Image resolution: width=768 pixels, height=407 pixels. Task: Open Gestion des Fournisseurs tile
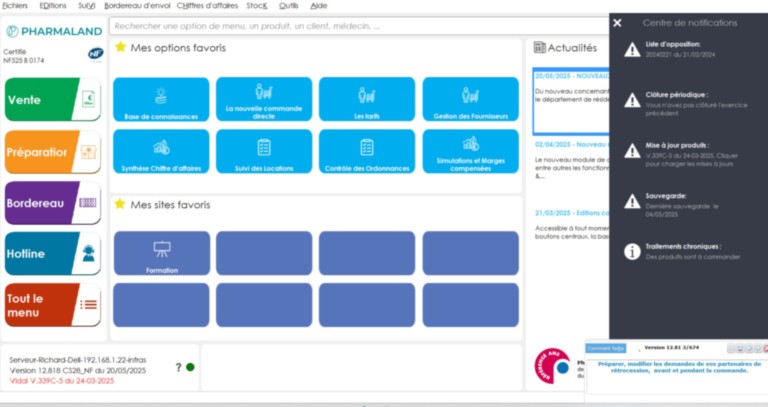[470, 100]
